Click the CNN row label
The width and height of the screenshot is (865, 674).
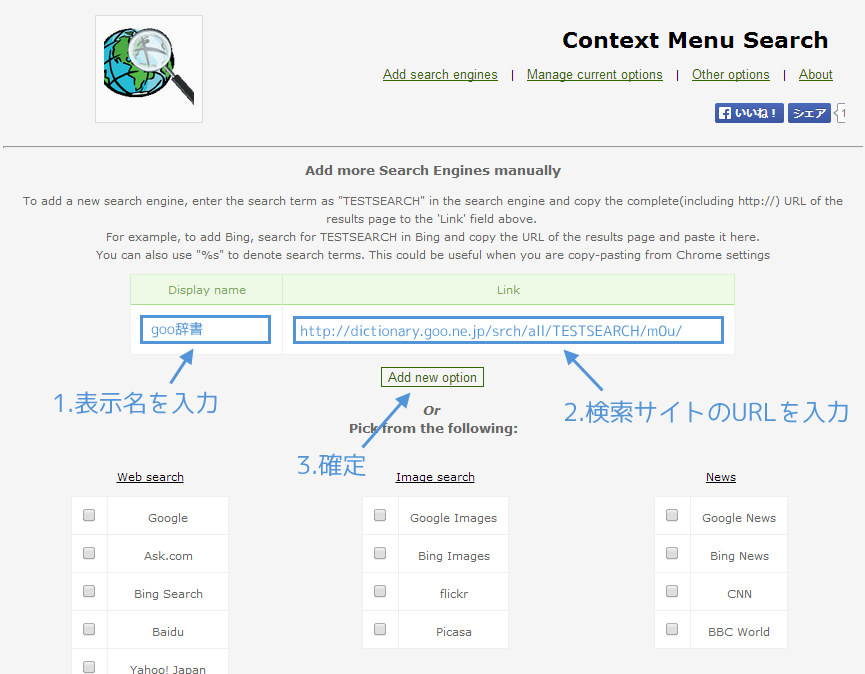[739, 594]
